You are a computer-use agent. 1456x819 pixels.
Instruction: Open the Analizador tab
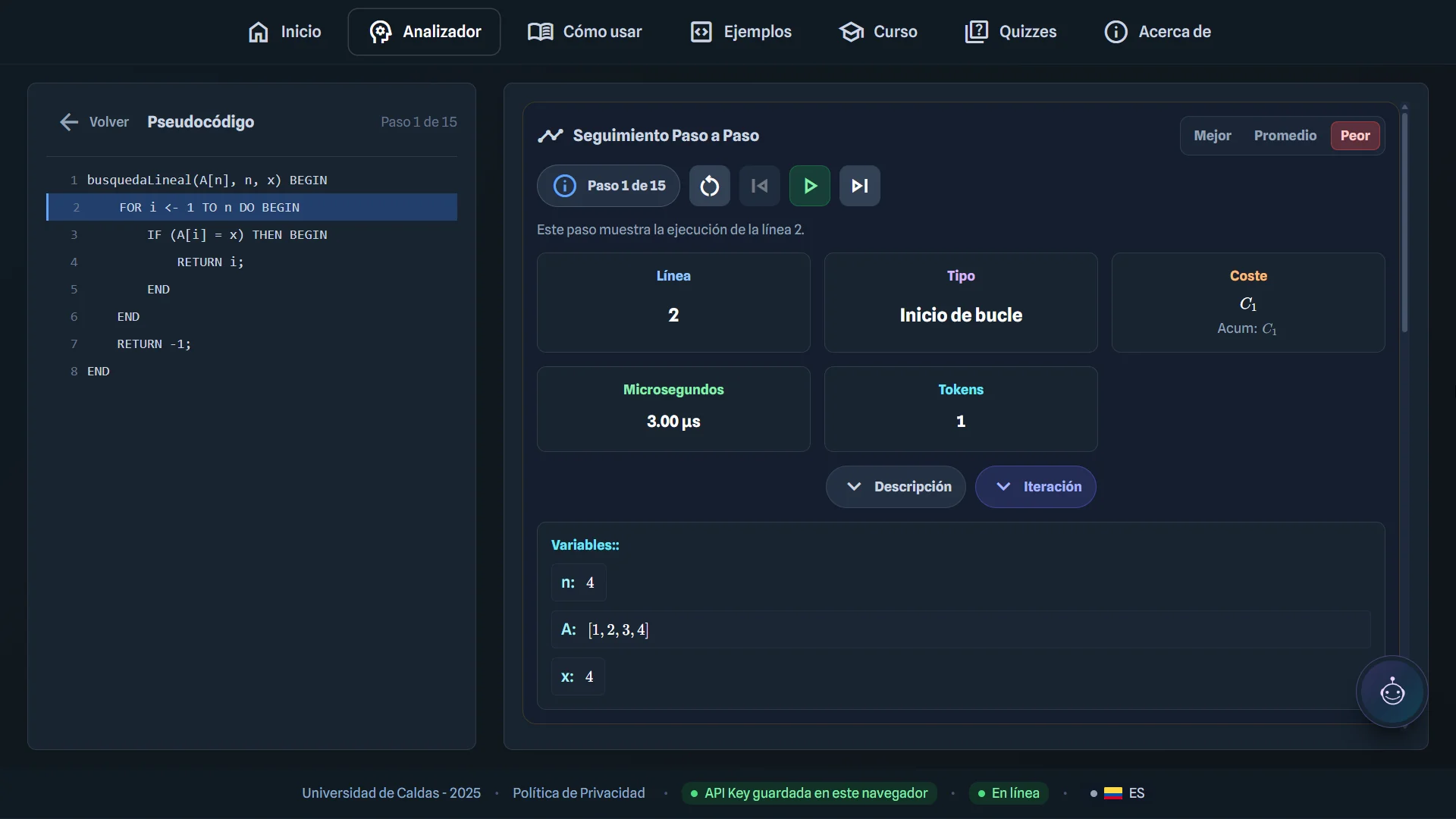tap(424, 32)
